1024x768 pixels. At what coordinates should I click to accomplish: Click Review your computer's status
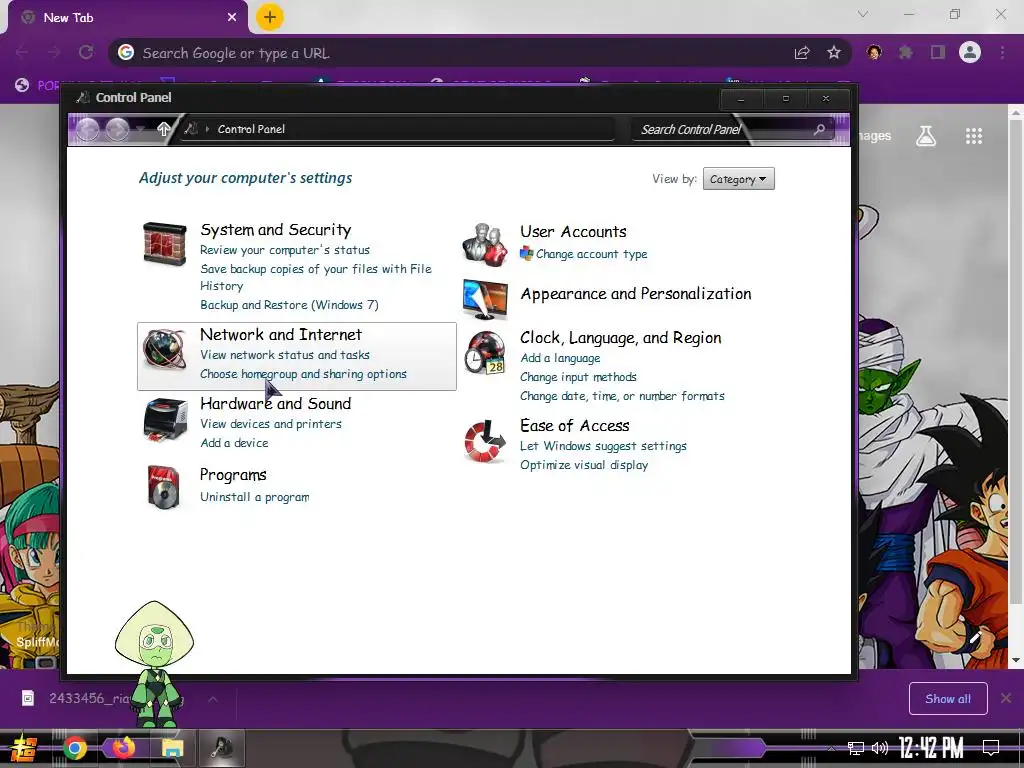coord(285,250)
